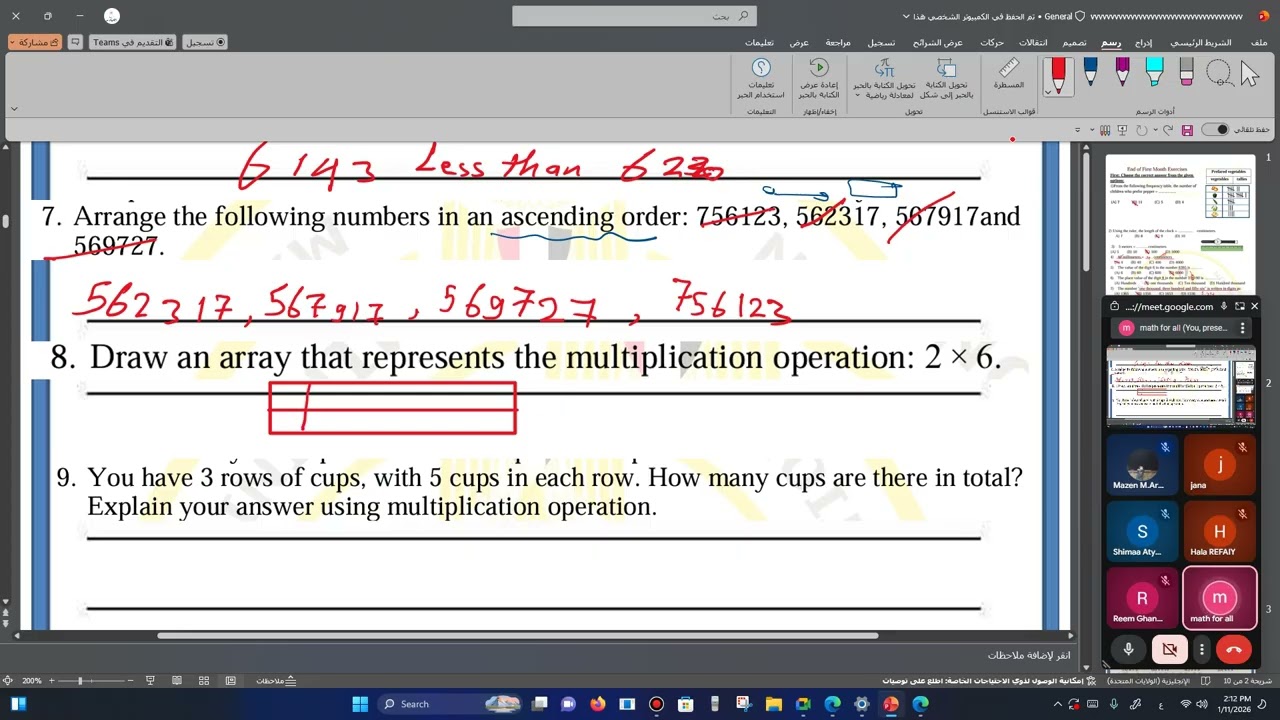1280x720 pixels.
Task: Open Firefox from the taskbar
Action: 598,704
